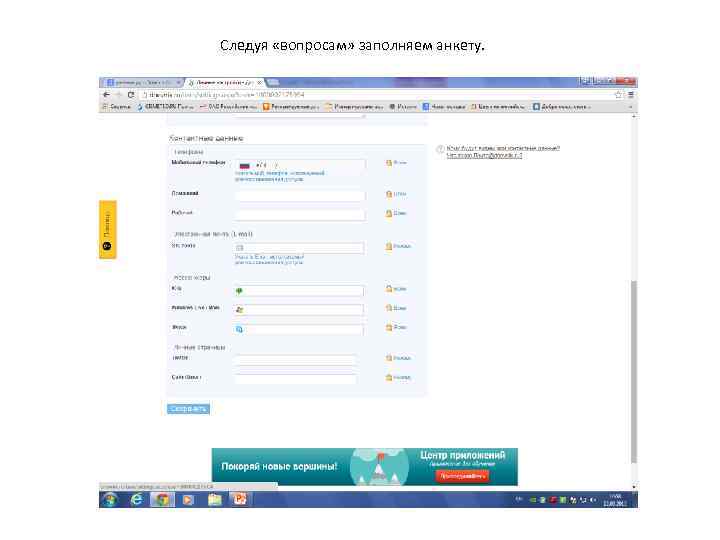The width and height of the screenshot is (720, 540).
Task: Click the blue Skype icon
Action: tap(239, 329)
